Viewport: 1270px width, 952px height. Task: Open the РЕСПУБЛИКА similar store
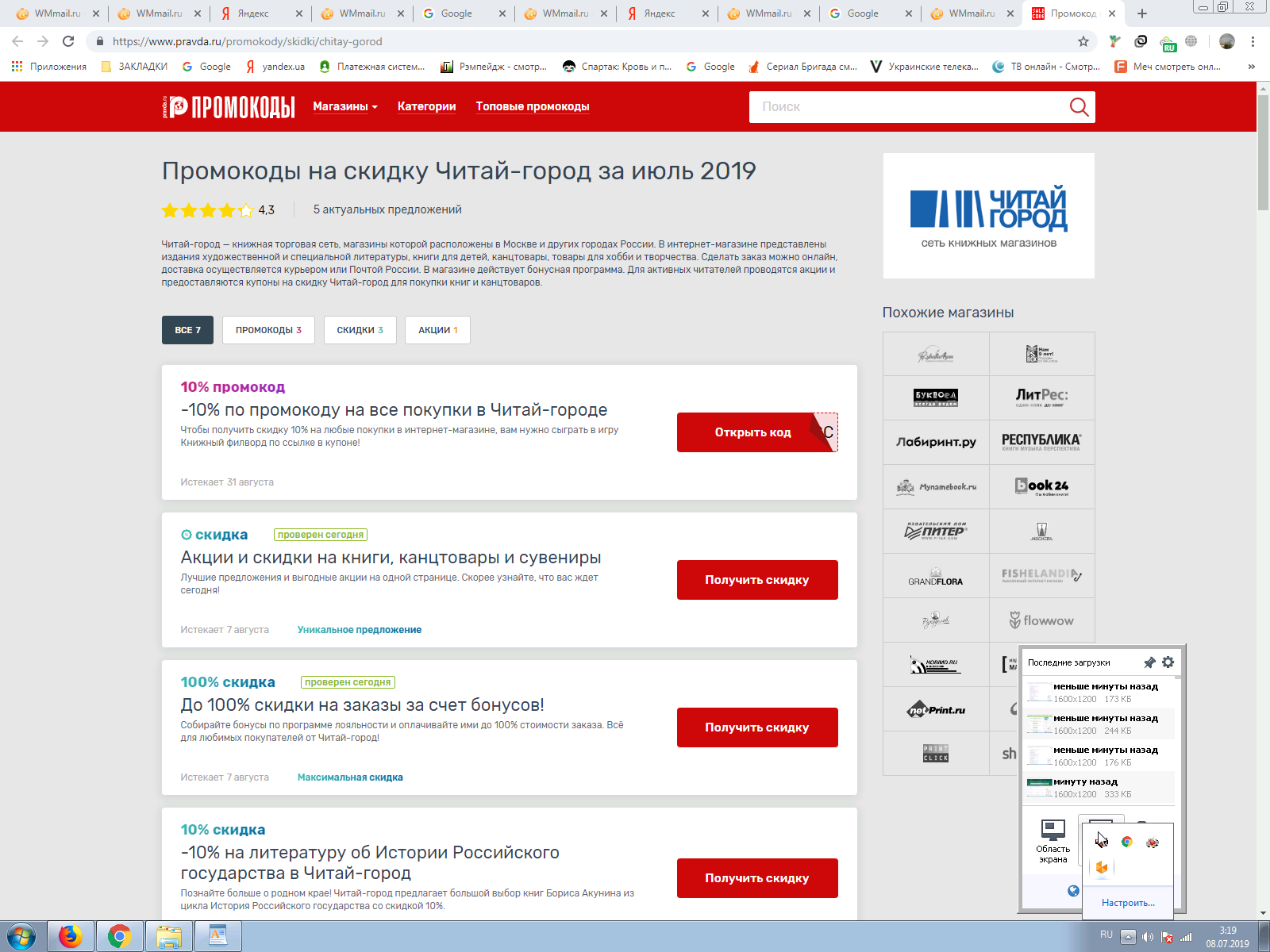[x=1041, y=442]
